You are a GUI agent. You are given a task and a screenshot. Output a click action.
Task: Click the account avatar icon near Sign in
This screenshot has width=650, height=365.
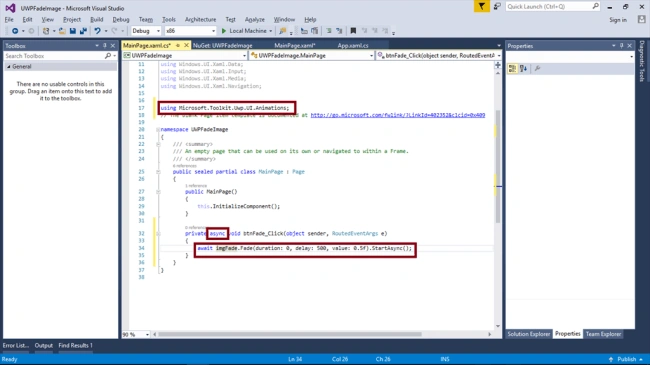pos(641,19)
